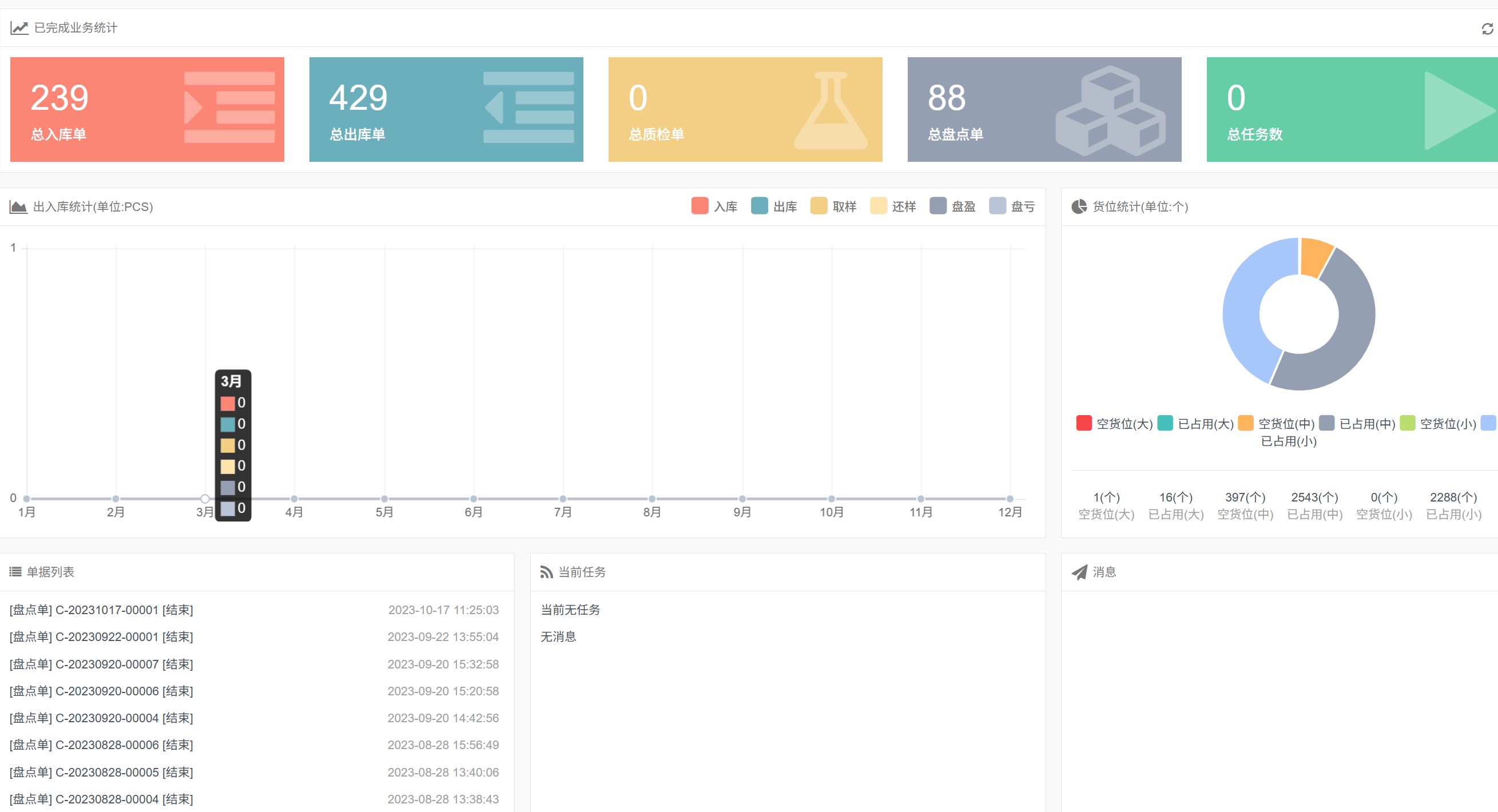This screenshot has width=1498, height=812.
Task: Open 盘点单 C-20230920-00007 entry
Action: tap(101, 664)
